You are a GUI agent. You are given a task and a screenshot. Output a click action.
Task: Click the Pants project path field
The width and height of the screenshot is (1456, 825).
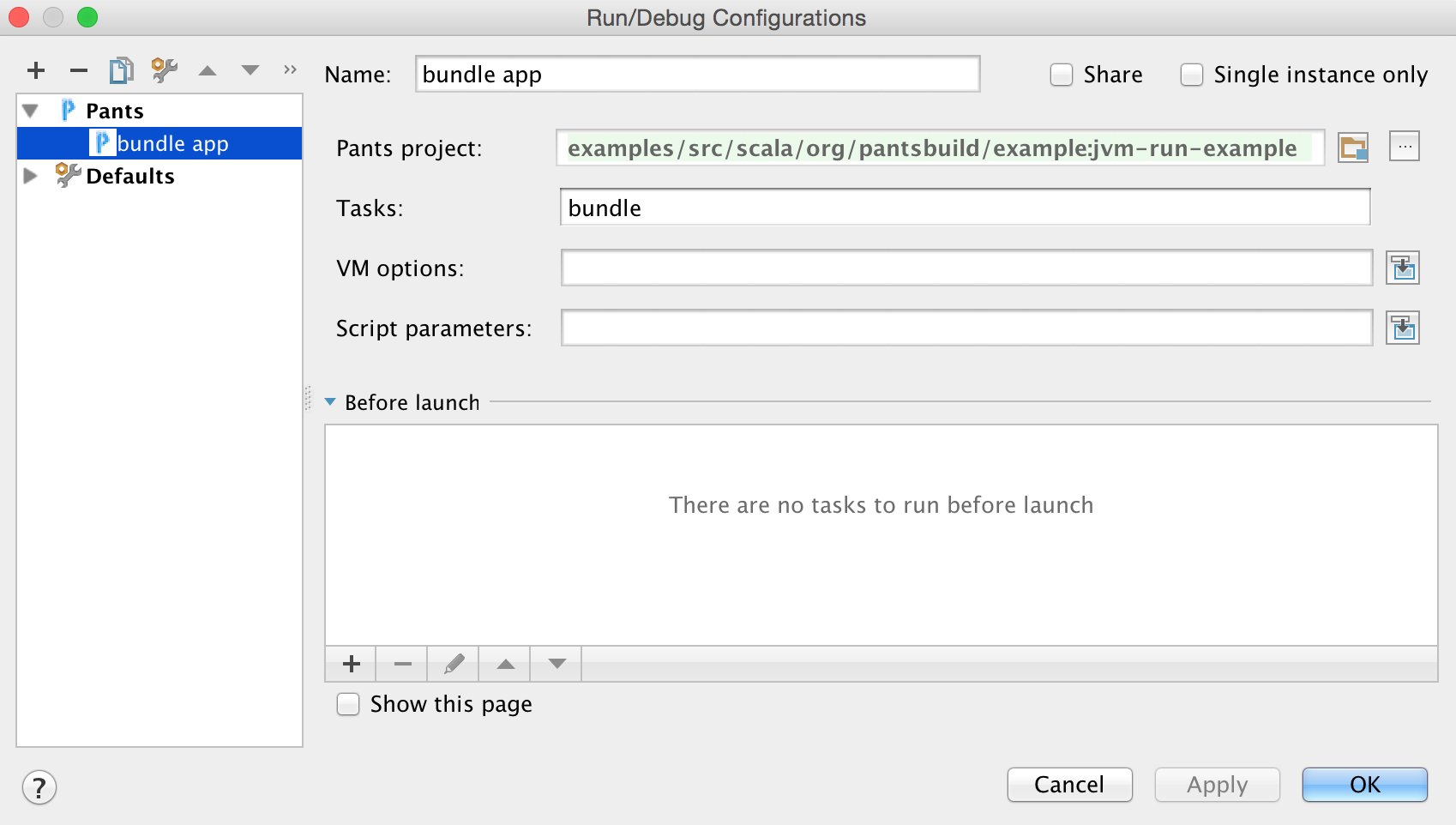[941, 148]
